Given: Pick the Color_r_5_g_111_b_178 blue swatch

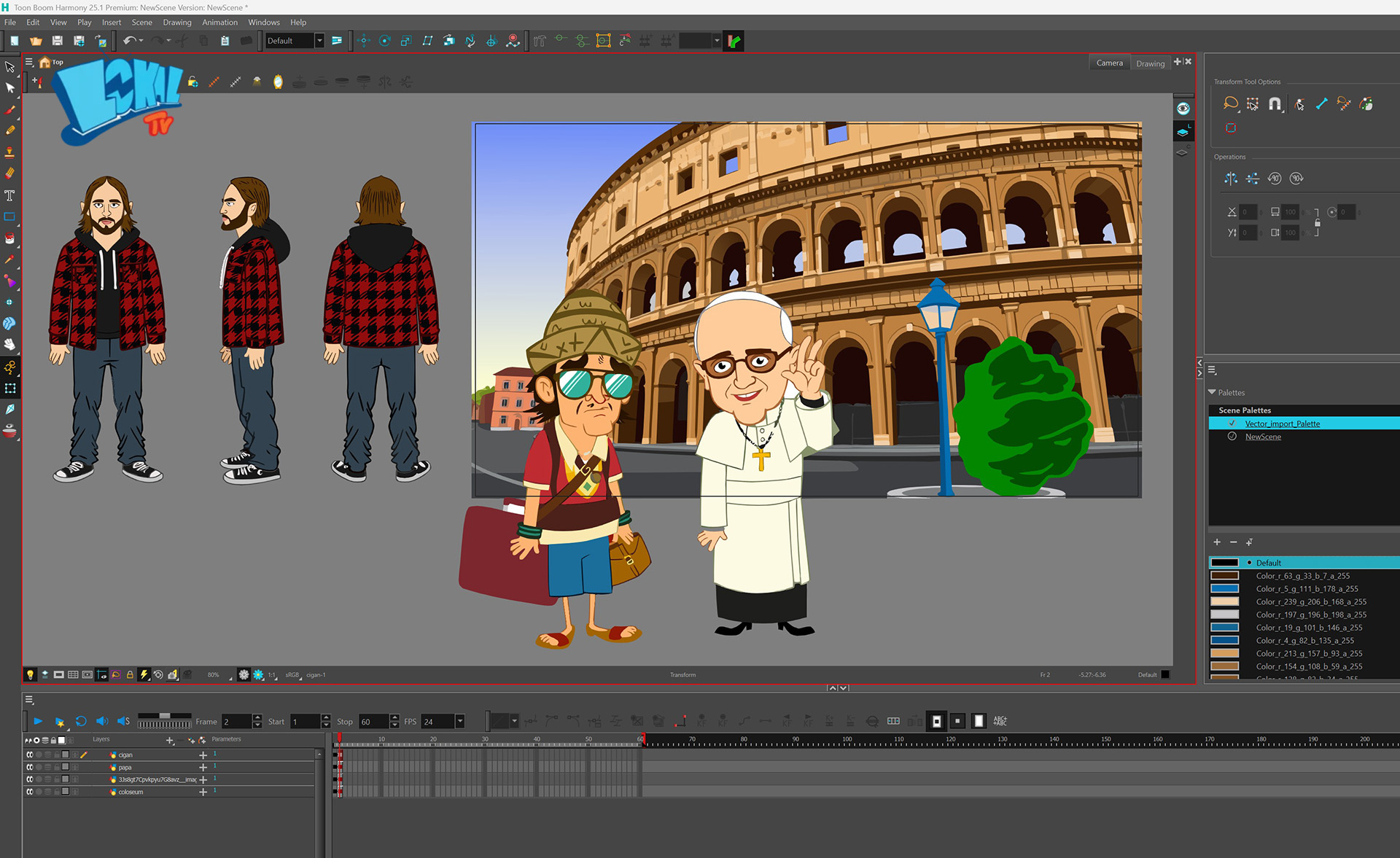Looking at the screenshot, I should [1225, 588].
